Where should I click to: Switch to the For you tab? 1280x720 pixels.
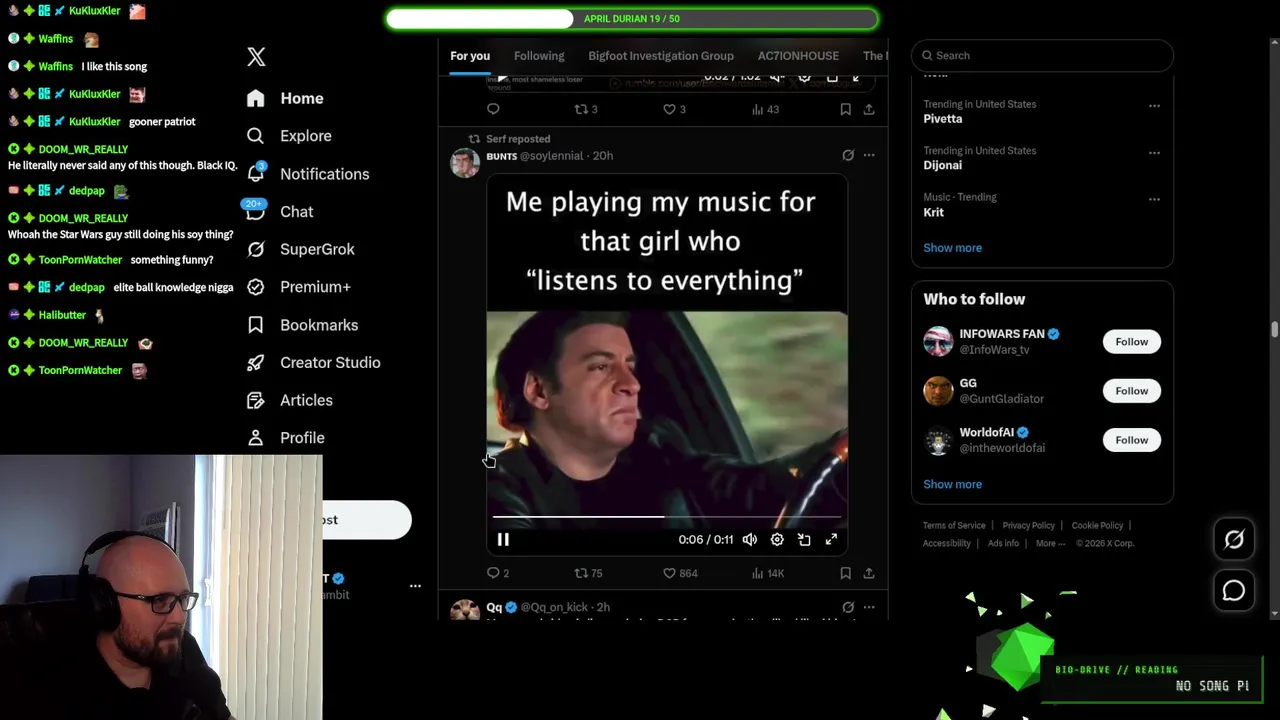(x=470, y=56)
